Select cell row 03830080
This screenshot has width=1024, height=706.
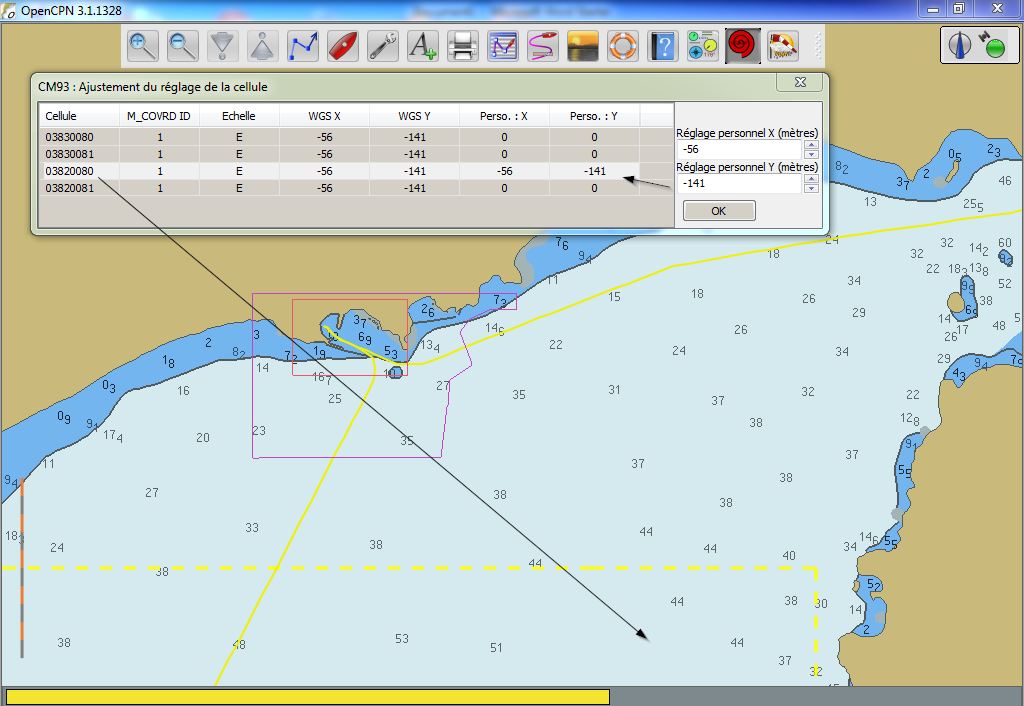click(x=356, y=137)
